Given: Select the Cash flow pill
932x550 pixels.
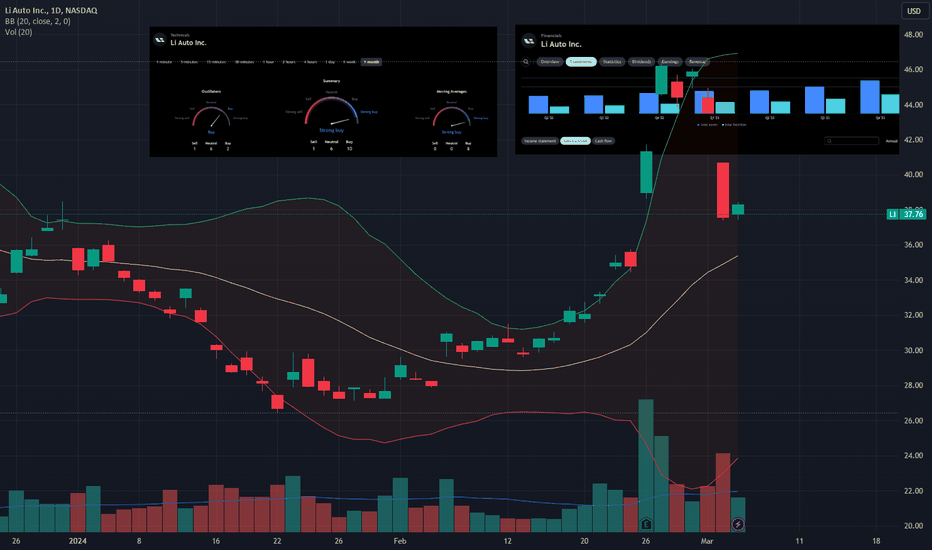Looking at the screenshot, I should coord(603,141).
